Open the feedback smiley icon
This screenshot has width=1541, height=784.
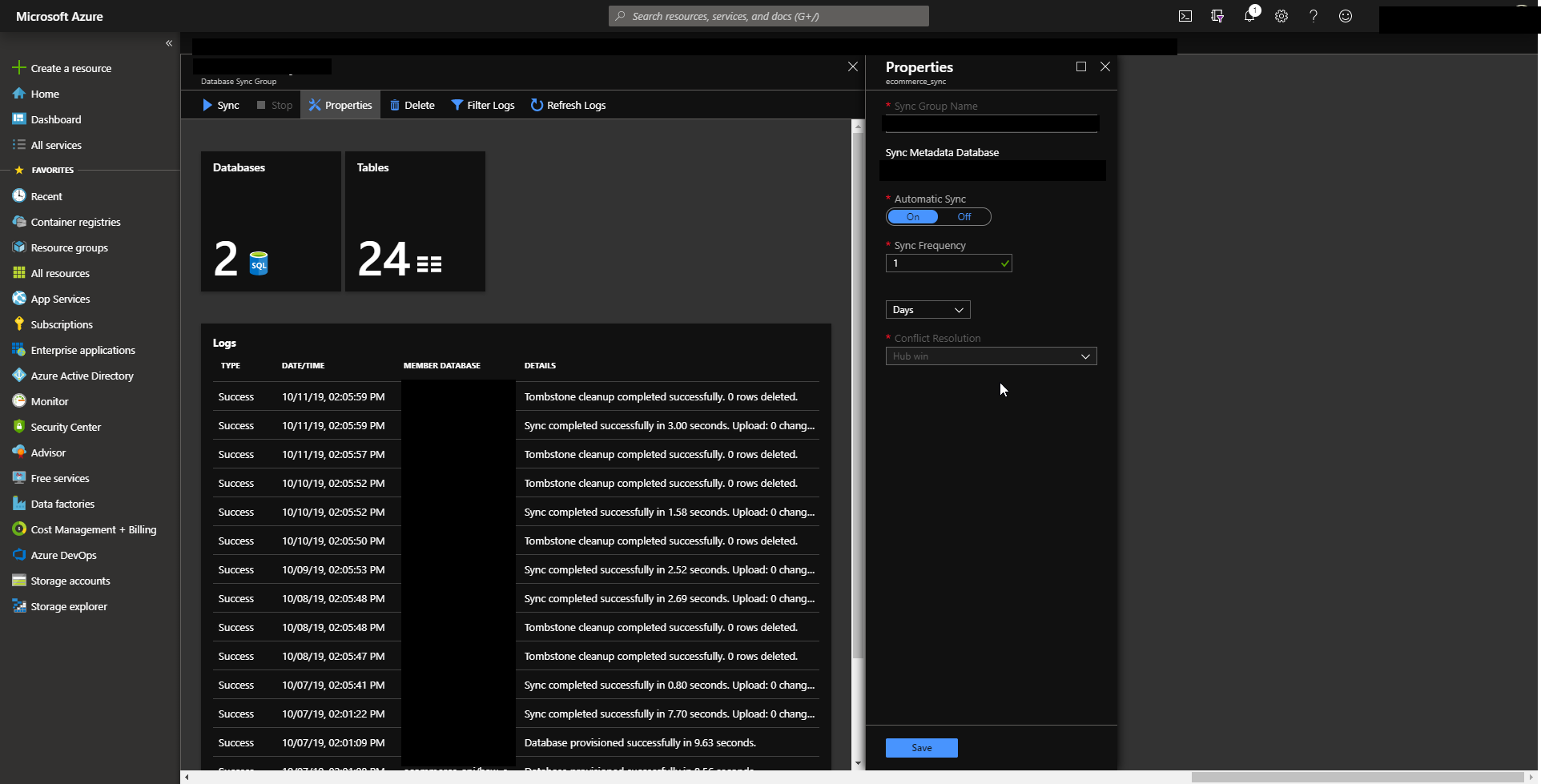click(x=1346, y=16)
